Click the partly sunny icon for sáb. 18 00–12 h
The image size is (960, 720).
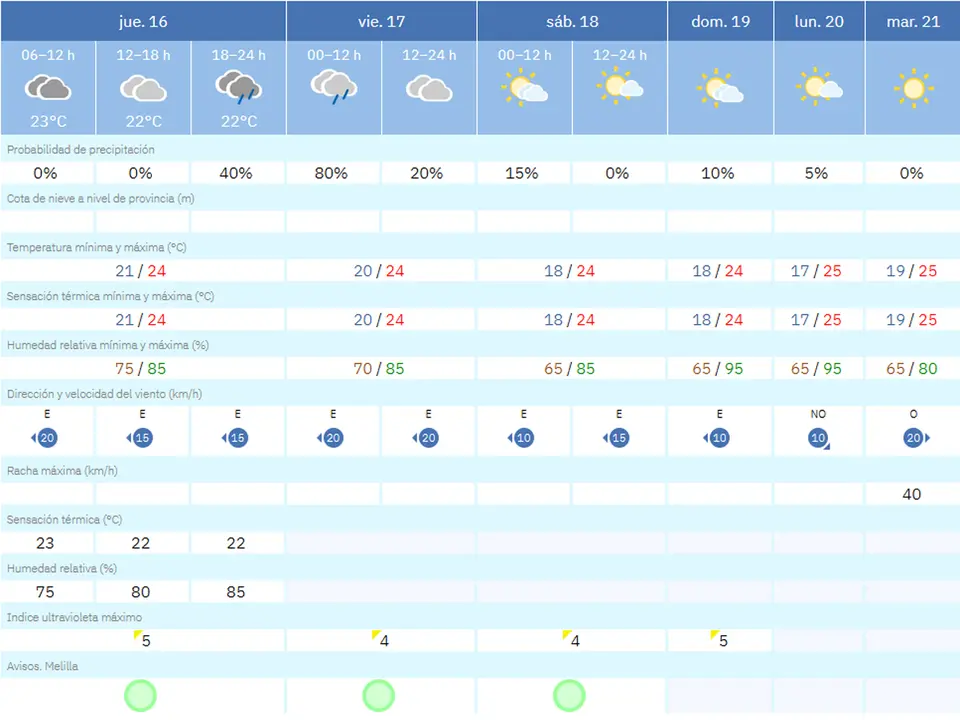click(525, 88)
